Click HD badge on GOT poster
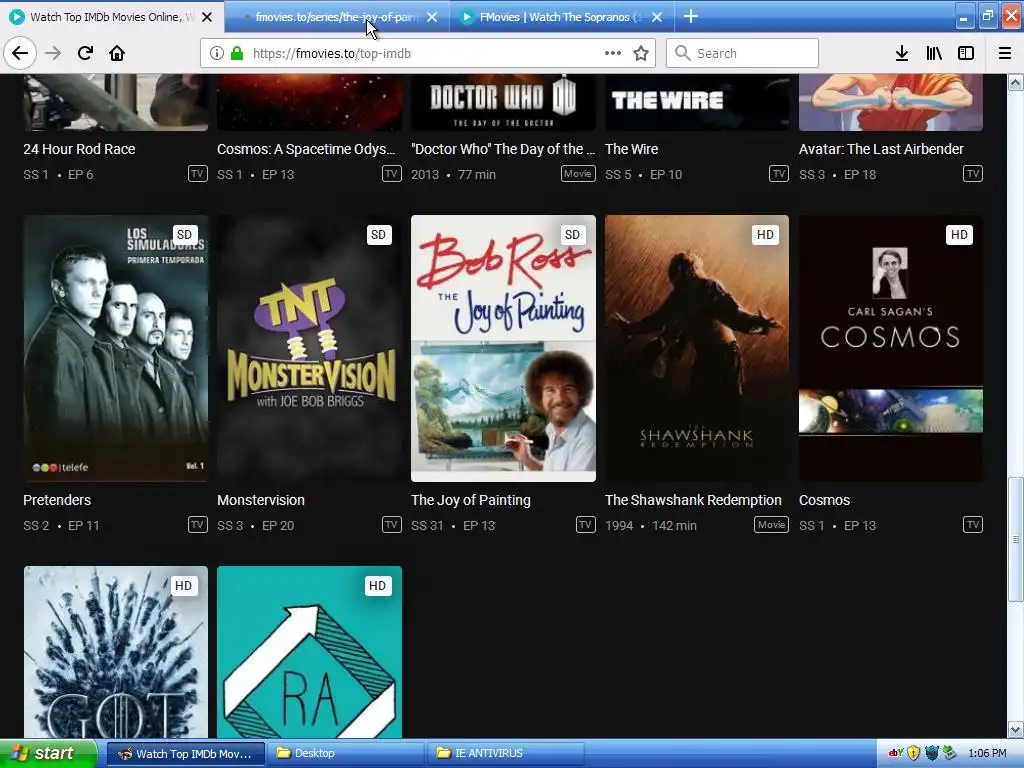 (184, 586)
